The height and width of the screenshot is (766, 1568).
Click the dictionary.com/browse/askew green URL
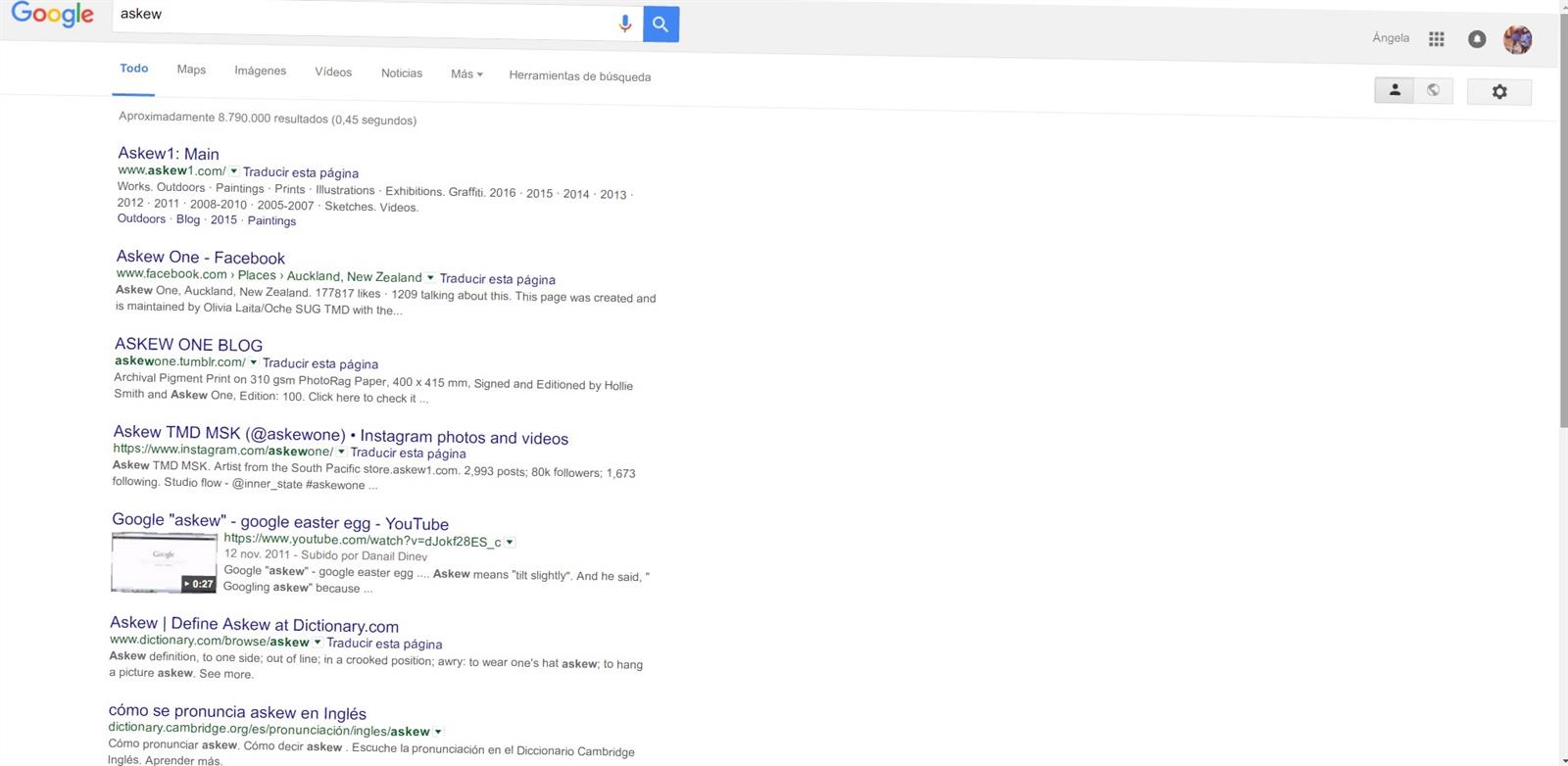coord(210,641)
